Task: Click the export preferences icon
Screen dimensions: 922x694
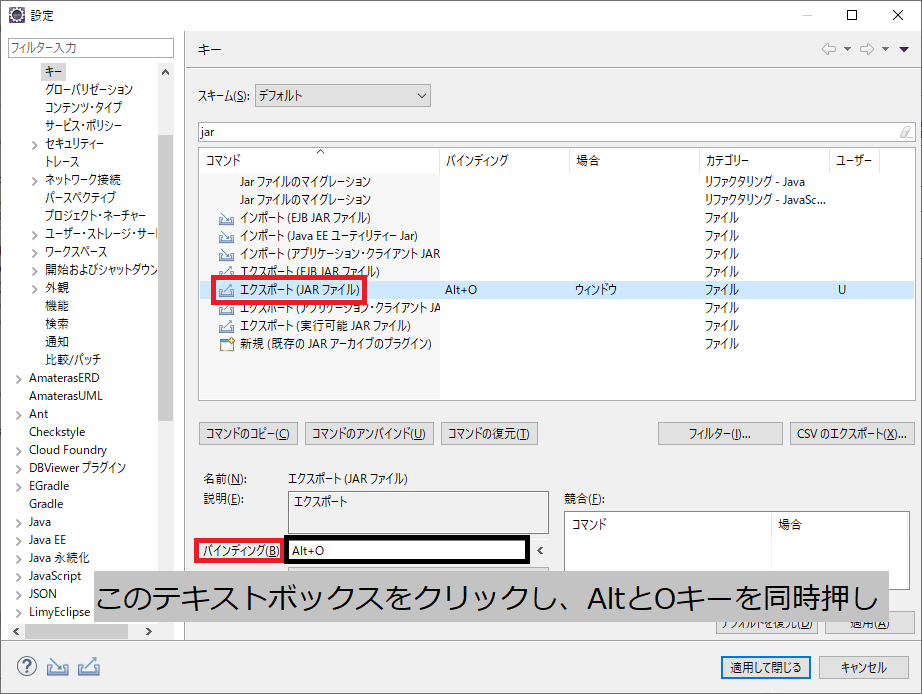Action: 88,667
